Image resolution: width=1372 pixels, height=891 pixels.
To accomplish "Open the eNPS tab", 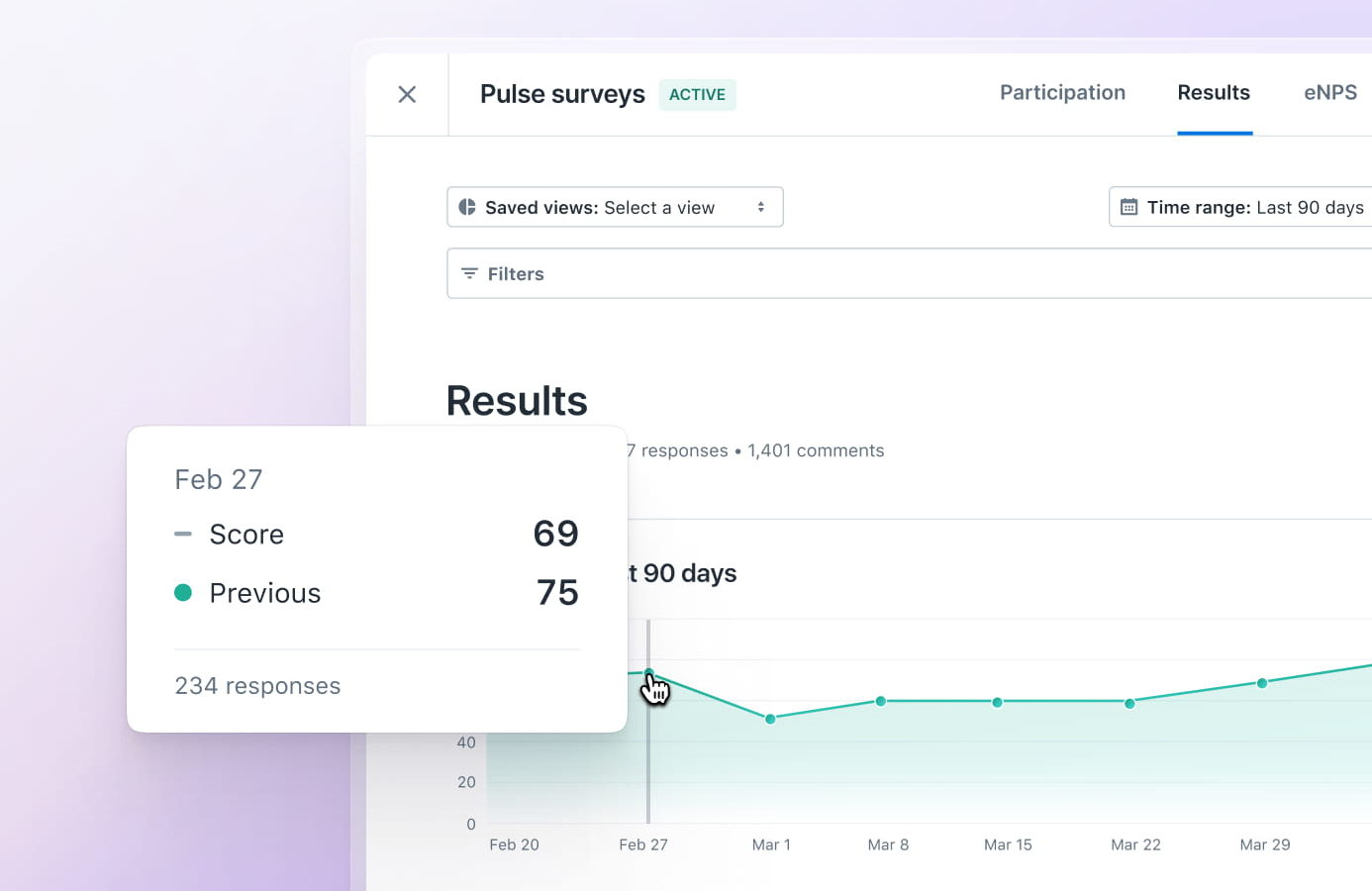I will pos(1329,92).
